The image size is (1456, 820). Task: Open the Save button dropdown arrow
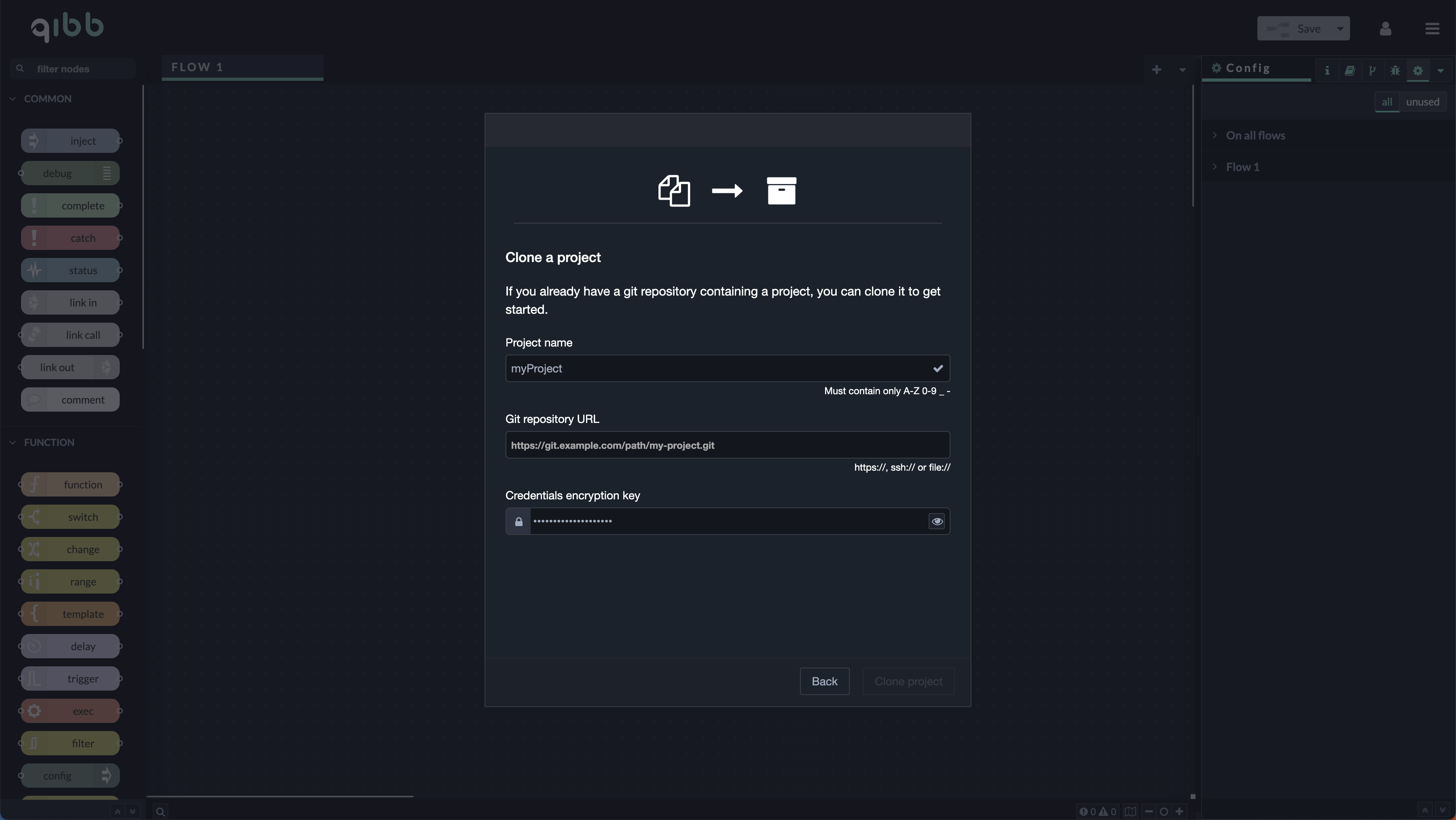point(1340,29)
